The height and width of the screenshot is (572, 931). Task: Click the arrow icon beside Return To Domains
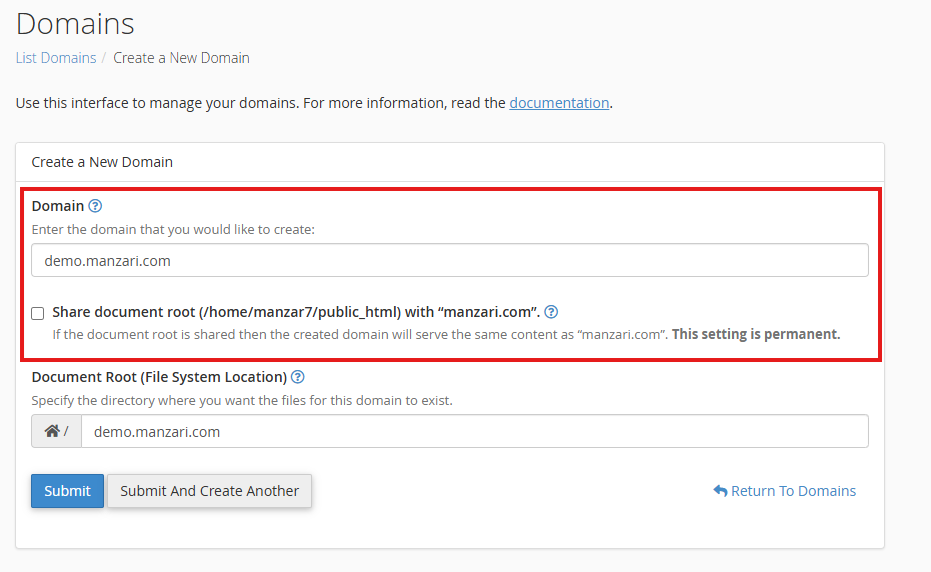click(x=720, y=491)
